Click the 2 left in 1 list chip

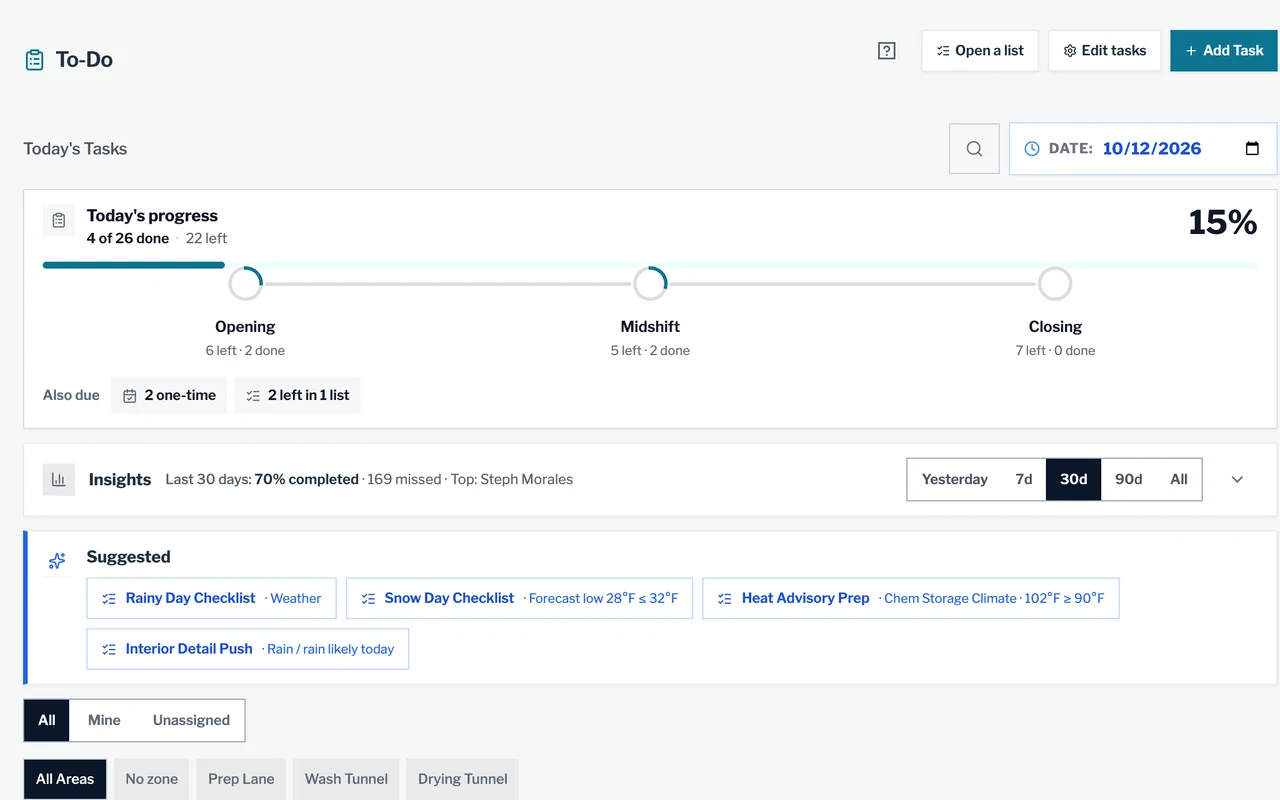pyautogui.click(x=298, y=395)
